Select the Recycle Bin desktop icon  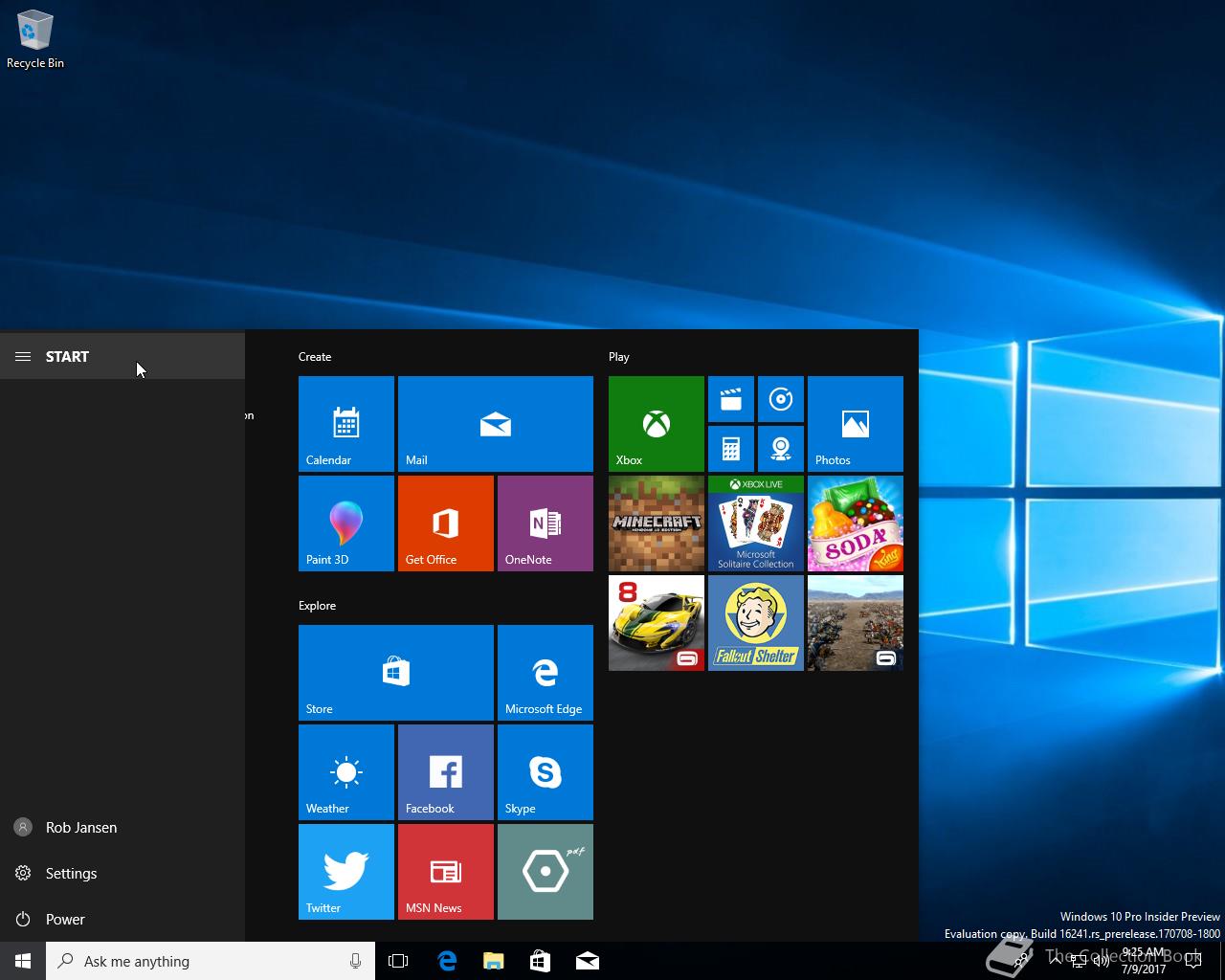[35, 40]
